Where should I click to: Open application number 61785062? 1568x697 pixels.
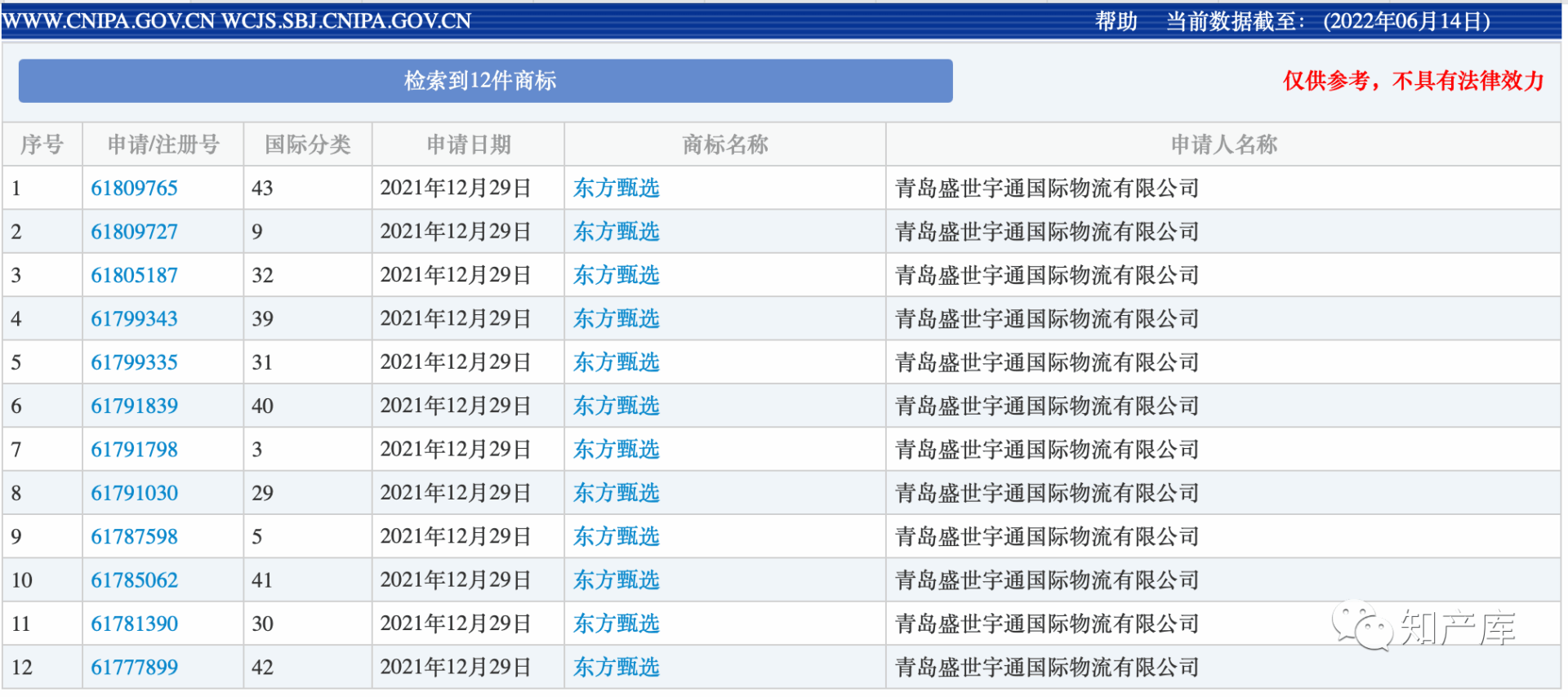pos(134,580)
